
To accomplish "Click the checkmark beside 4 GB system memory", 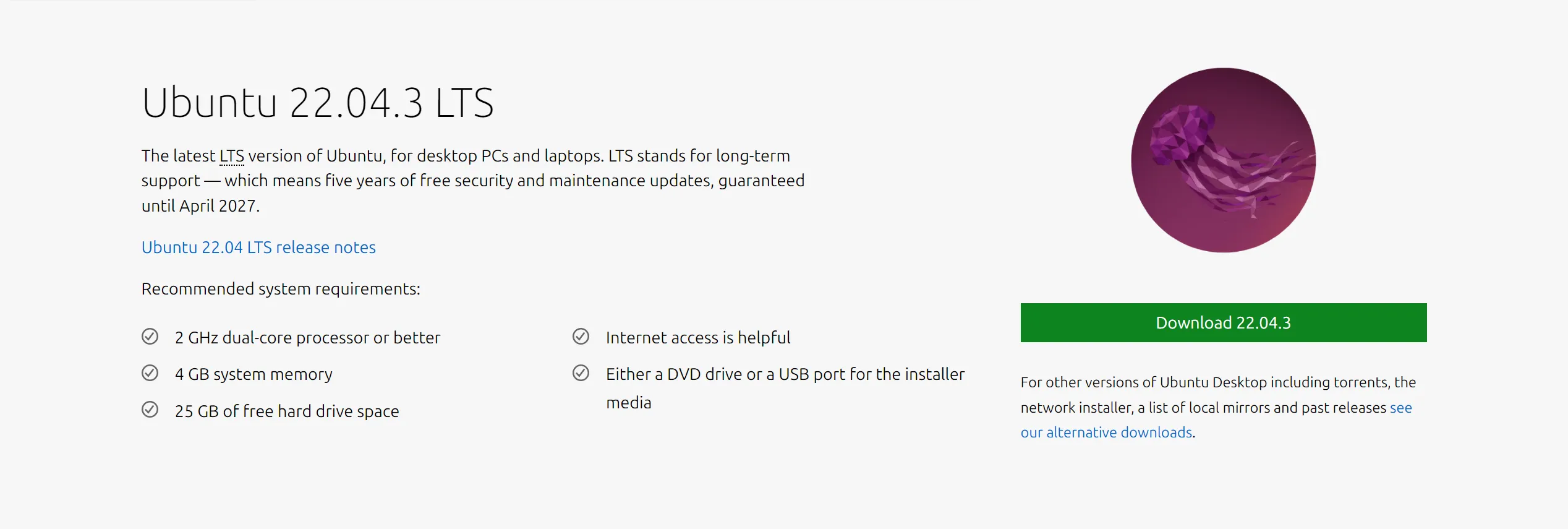I will tap(150, 373).
